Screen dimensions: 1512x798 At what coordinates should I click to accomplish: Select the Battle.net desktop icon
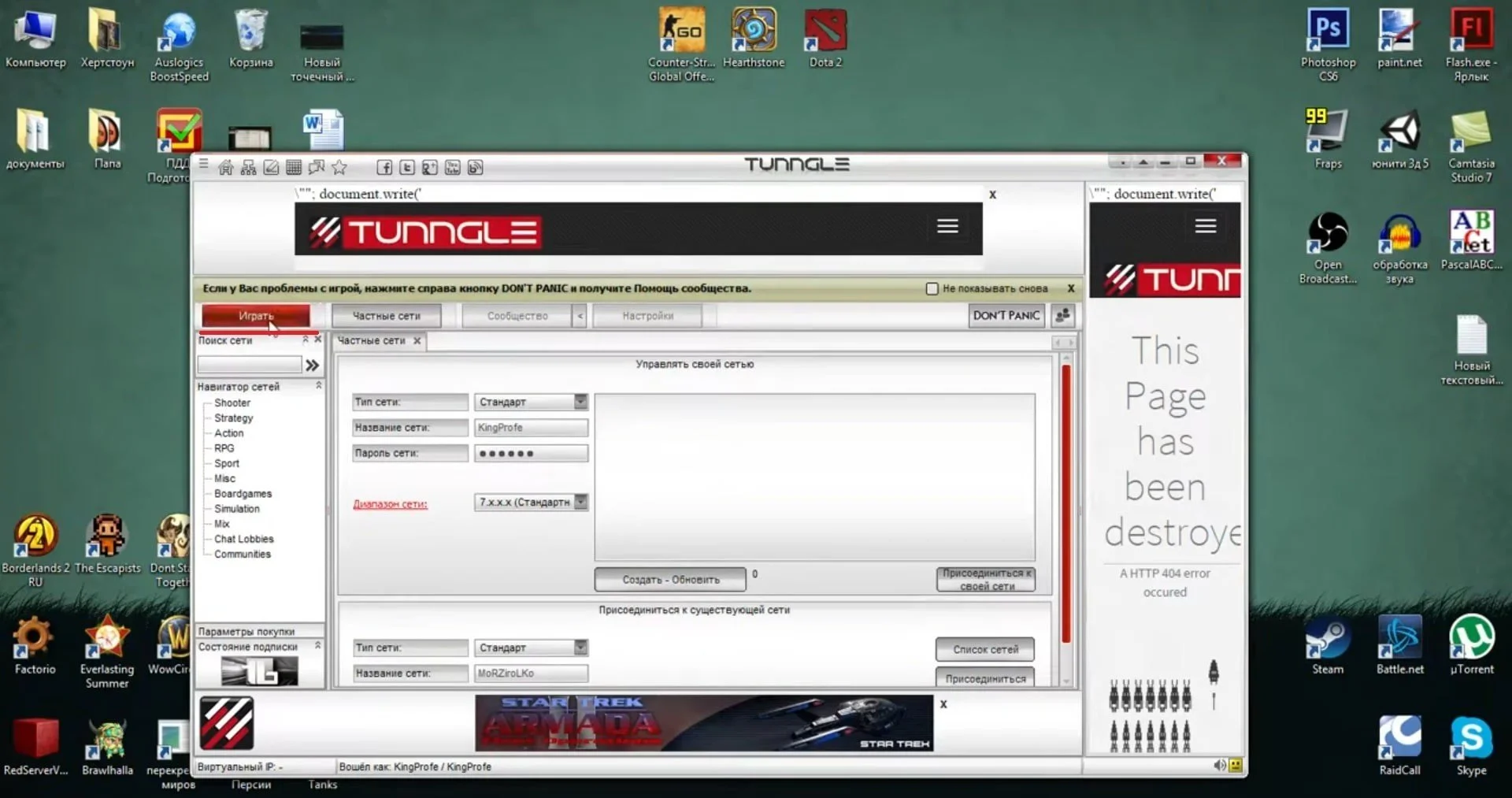pos(1399,646)
